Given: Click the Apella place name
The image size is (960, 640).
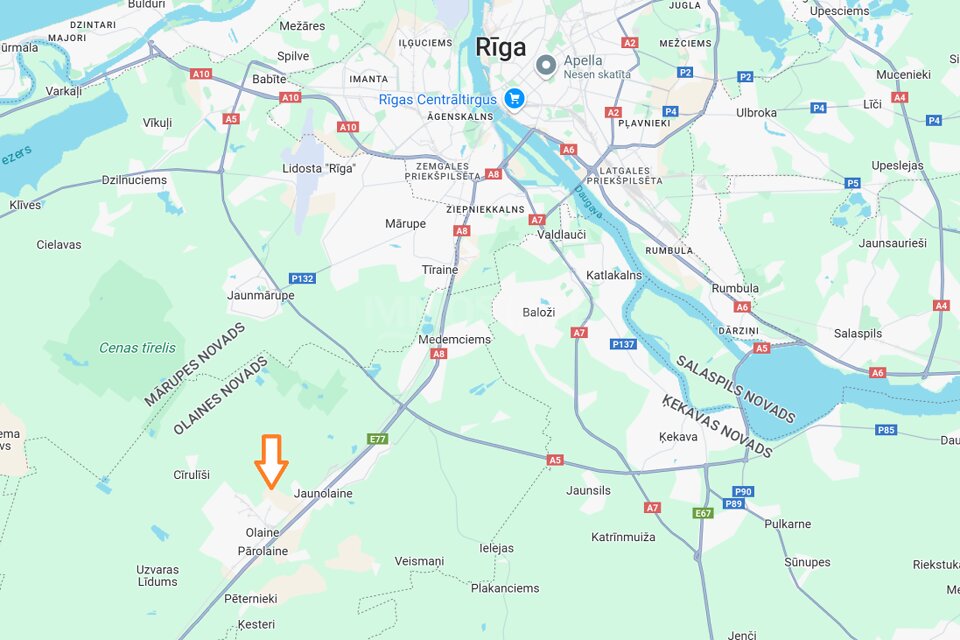Looking at the screenshot, I should [583, 60].
